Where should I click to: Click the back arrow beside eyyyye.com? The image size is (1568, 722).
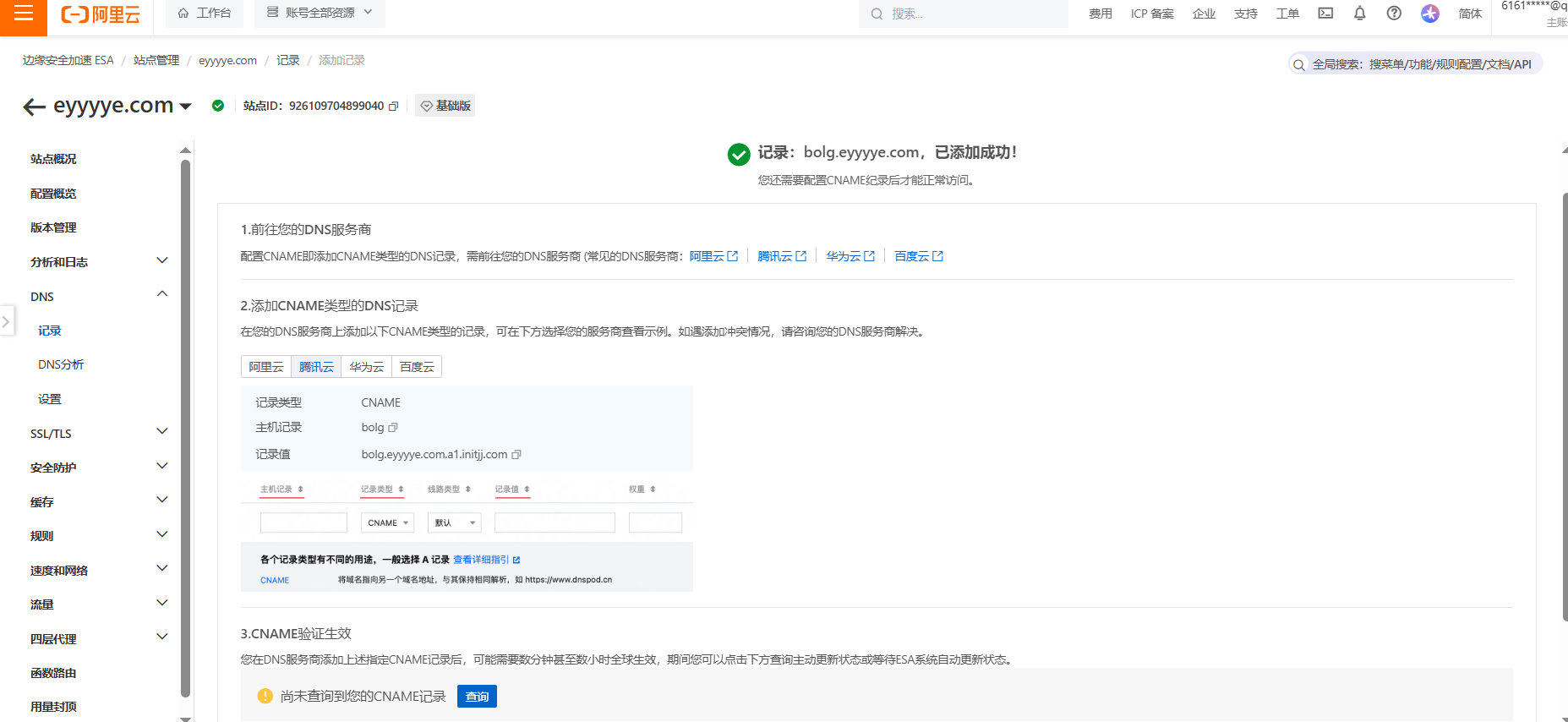pos(34,107)
